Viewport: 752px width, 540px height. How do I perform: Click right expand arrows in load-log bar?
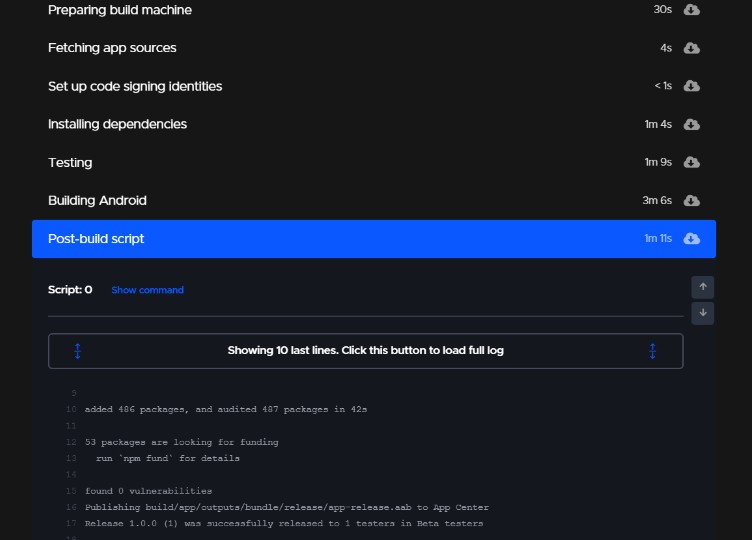pos(652,351)
